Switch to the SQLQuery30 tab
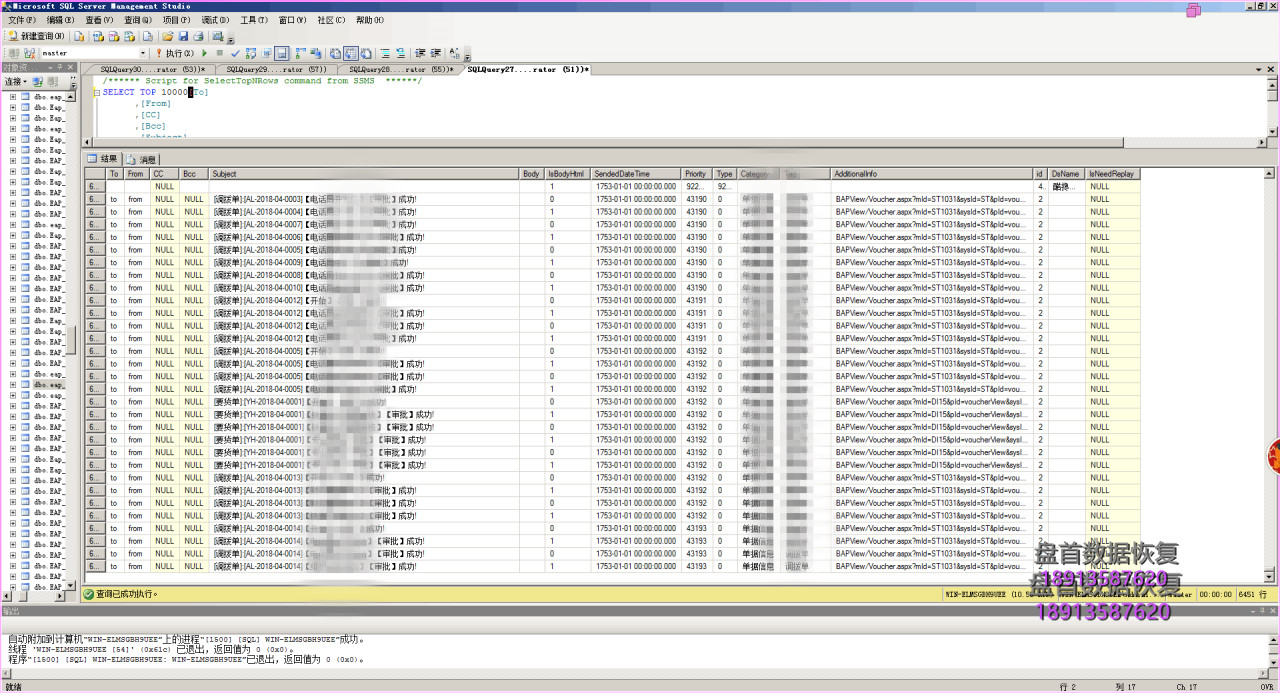The width and height of the screenshot is (1280, 693). click(152, 69)
